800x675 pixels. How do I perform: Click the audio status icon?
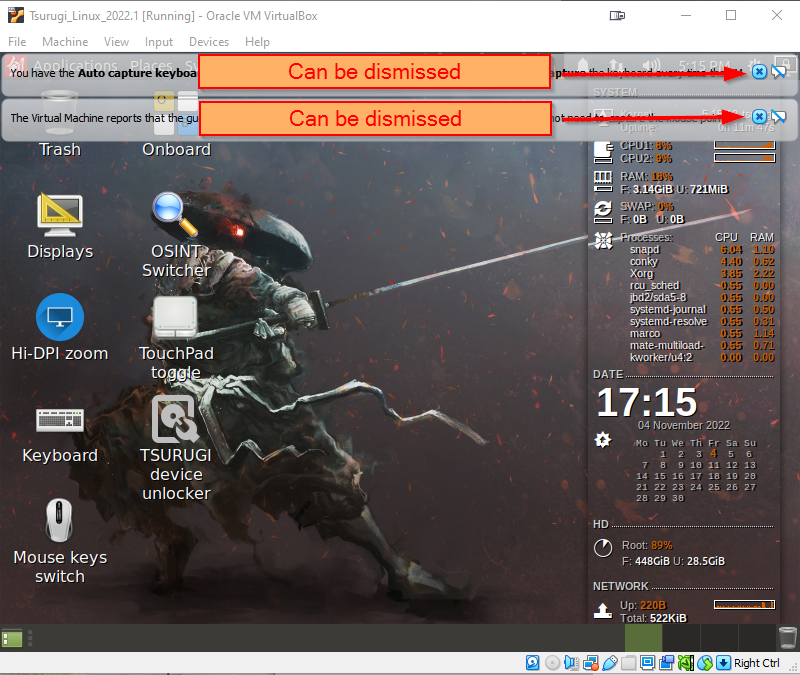click(x=571, y=663)
